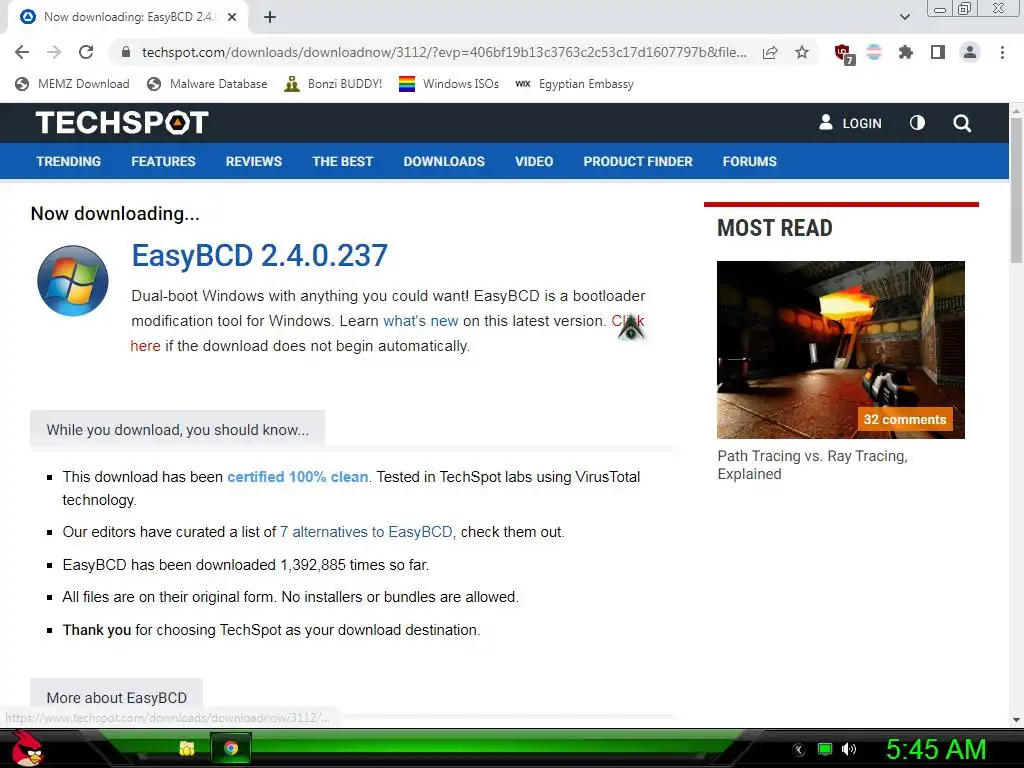
Task: Open Path Tracing vs. Ray Tracing headline
Action: pos(812,465)
